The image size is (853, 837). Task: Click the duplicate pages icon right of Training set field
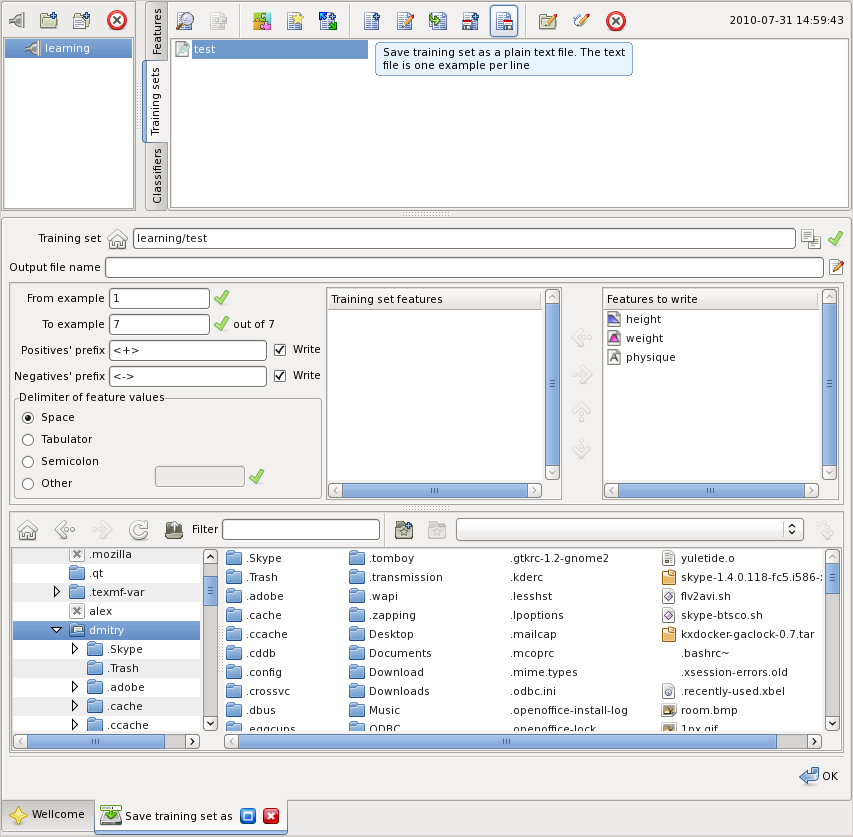click(811, 239)
